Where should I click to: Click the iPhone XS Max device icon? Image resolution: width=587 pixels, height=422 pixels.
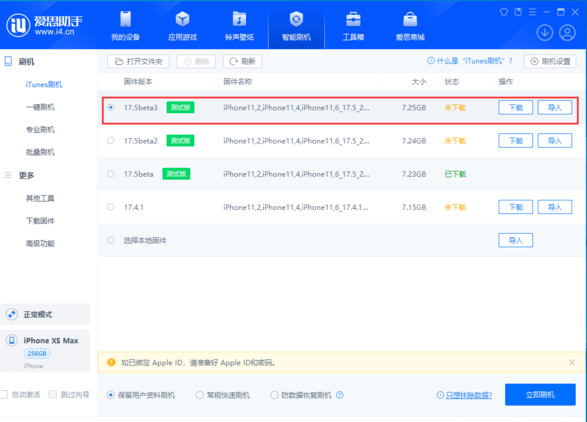(12, 340)
